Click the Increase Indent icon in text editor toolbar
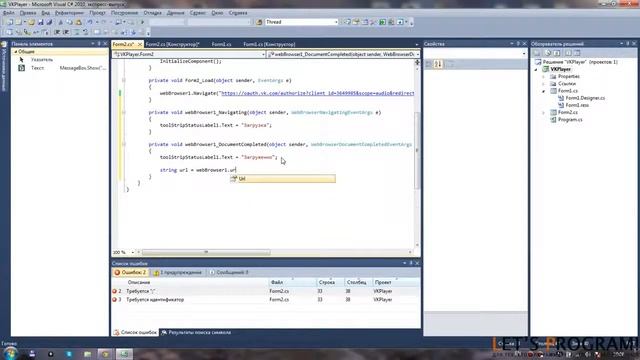Screen dimensions: 640x360 (x=66, y=32)
